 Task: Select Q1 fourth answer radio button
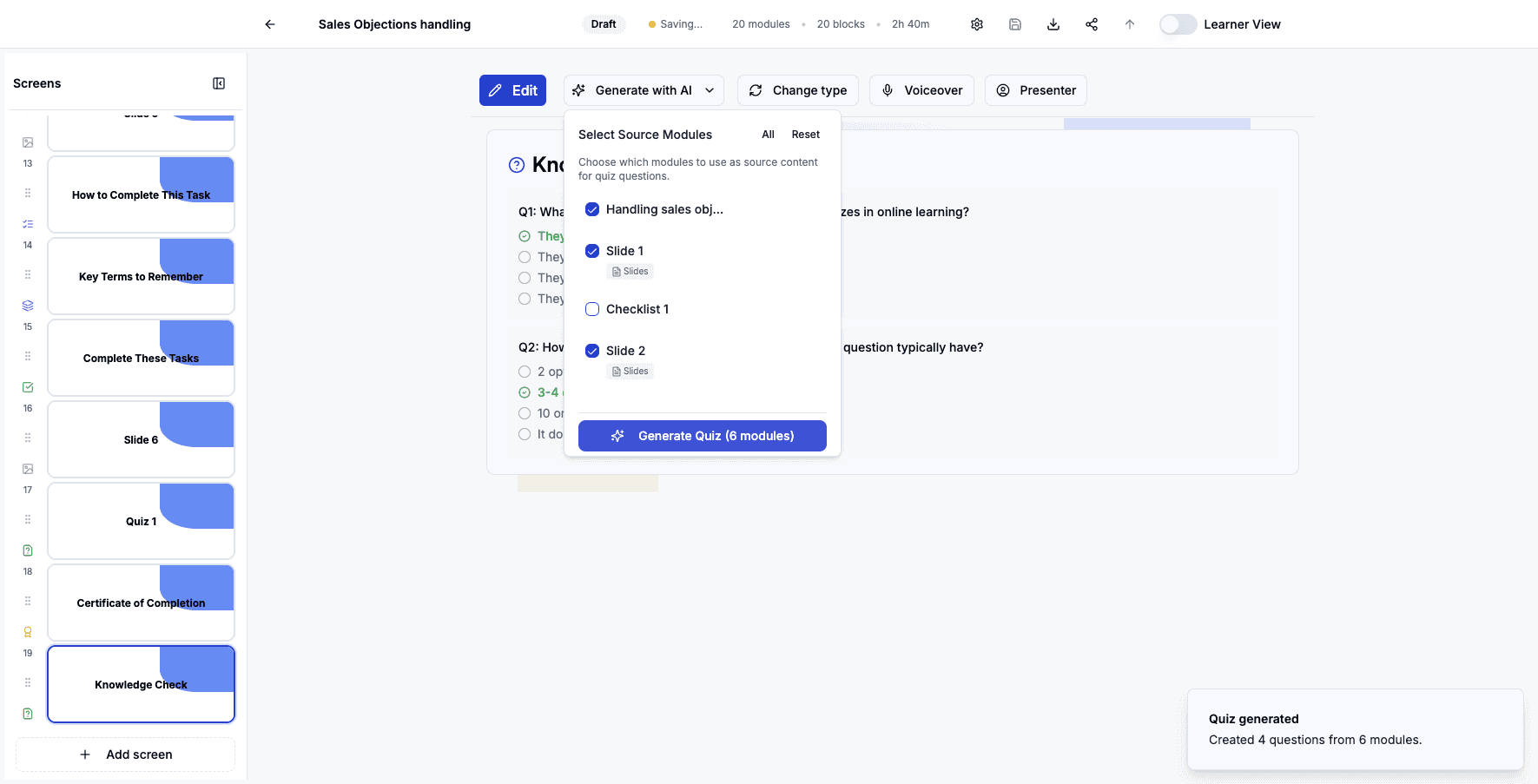point(525,299)
